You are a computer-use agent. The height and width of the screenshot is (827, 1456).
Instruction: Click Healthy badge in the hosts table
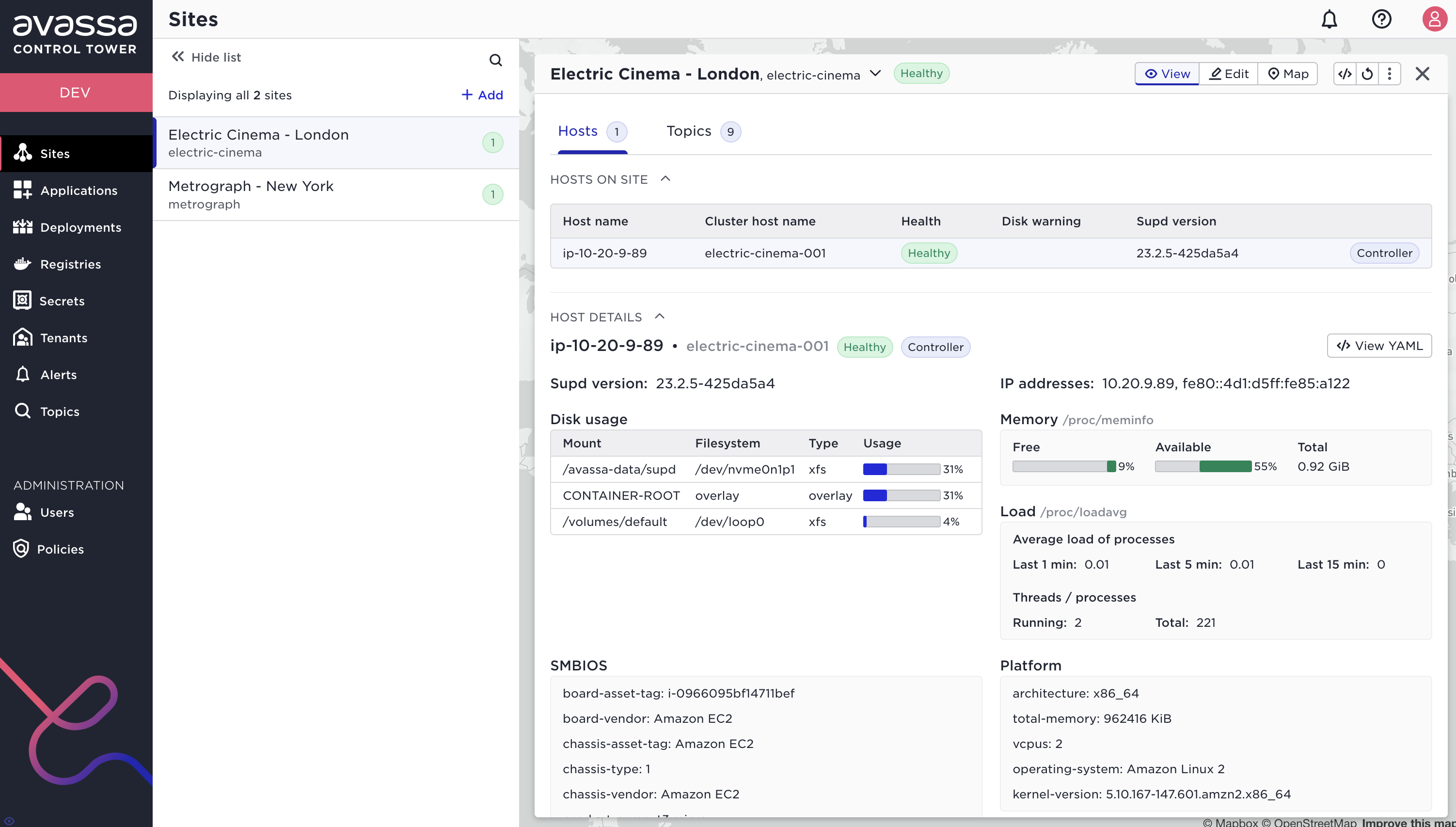929,253
